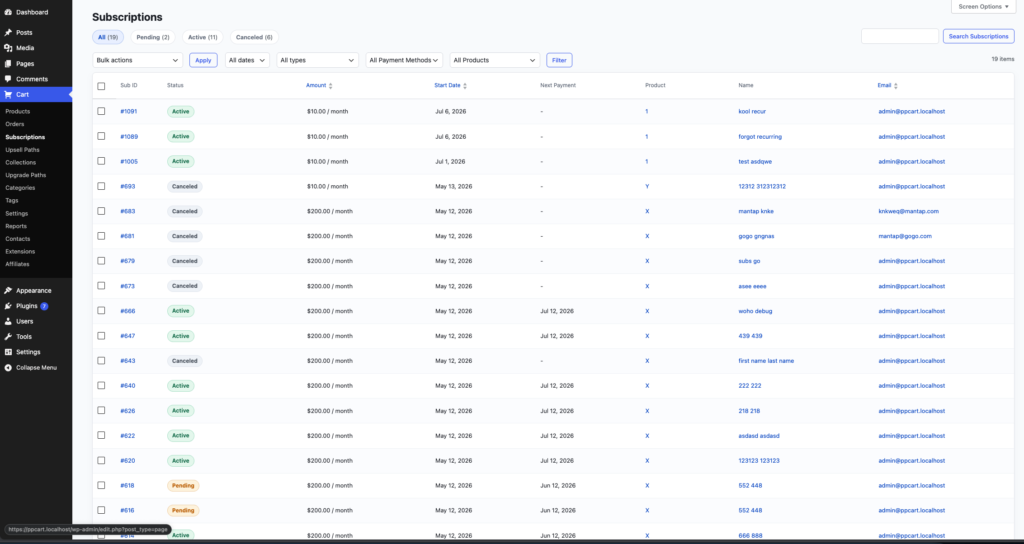Open the All dates dropdown

click(248, 60)
